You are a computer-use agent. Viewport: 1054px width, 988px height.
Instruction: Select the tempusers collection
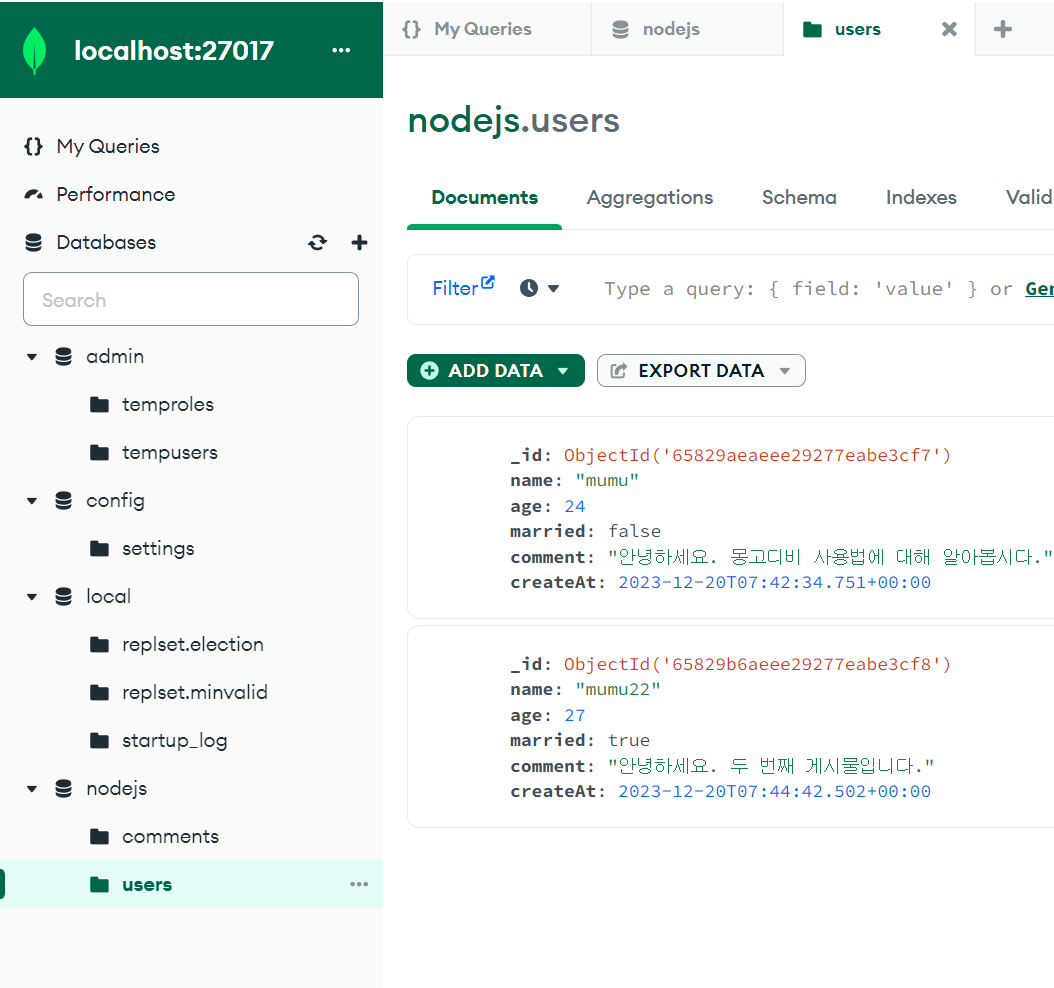pos(169,453)
